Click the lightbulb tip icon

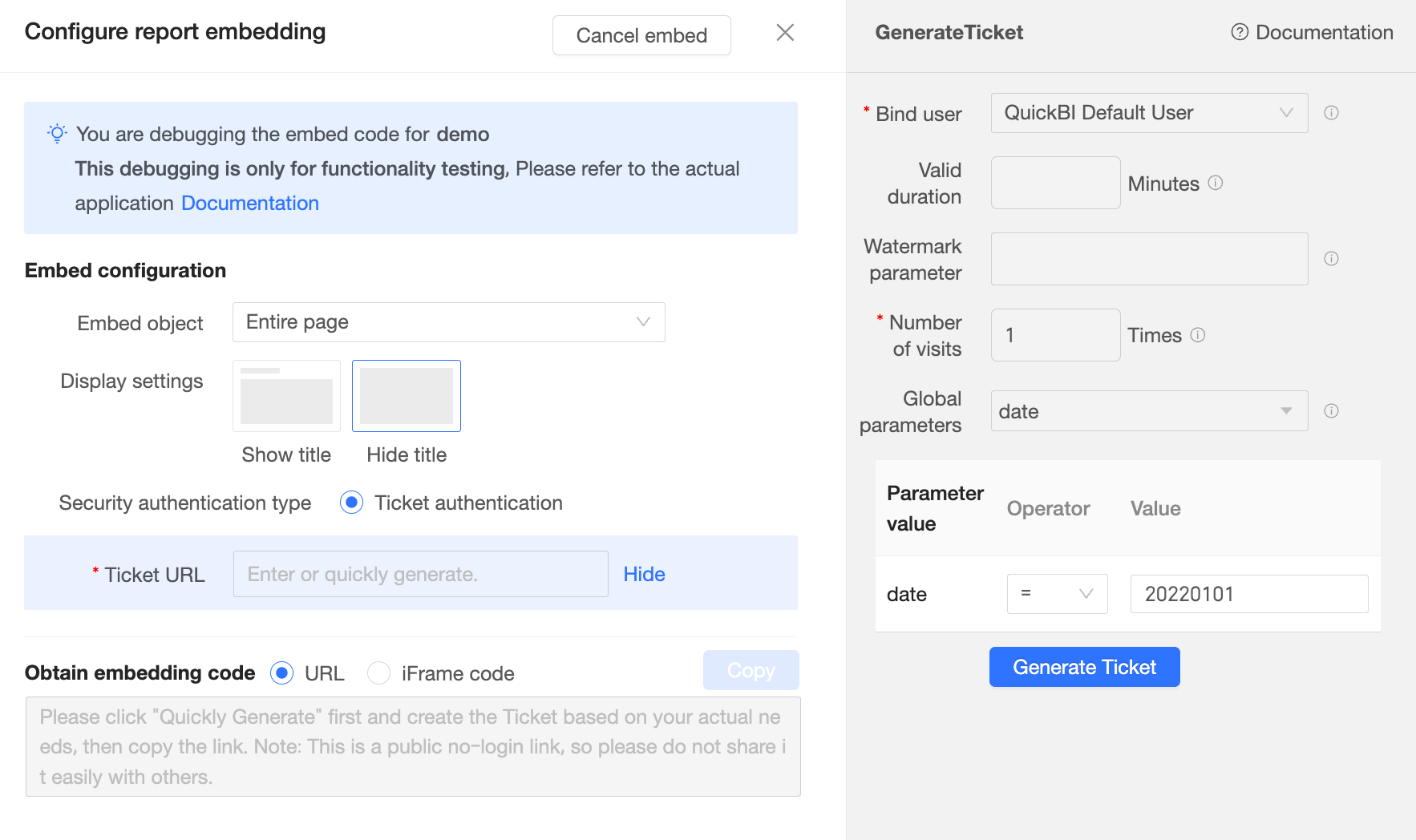coord(57,134)
